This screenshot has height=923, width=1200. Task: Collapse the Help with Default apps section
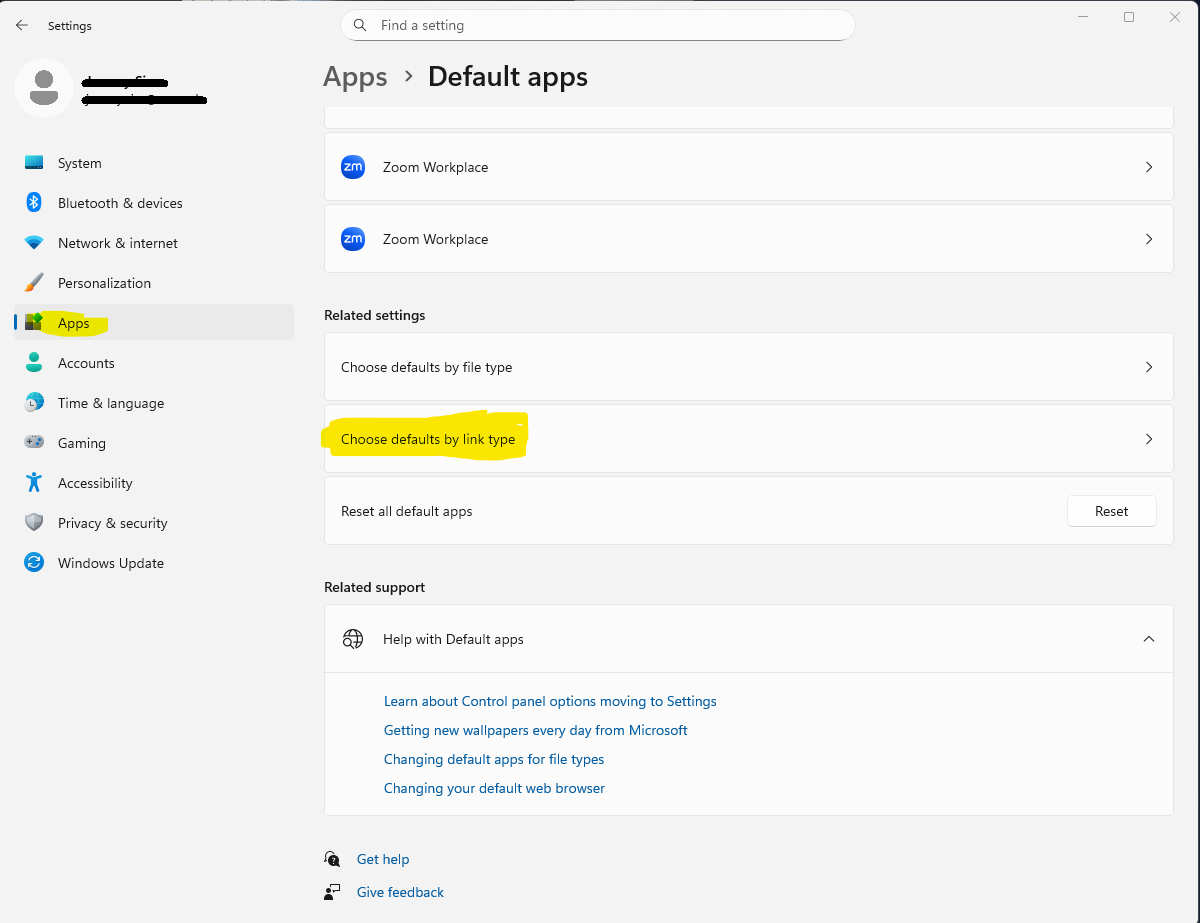pyautogui.click(x=1149, y=638)
